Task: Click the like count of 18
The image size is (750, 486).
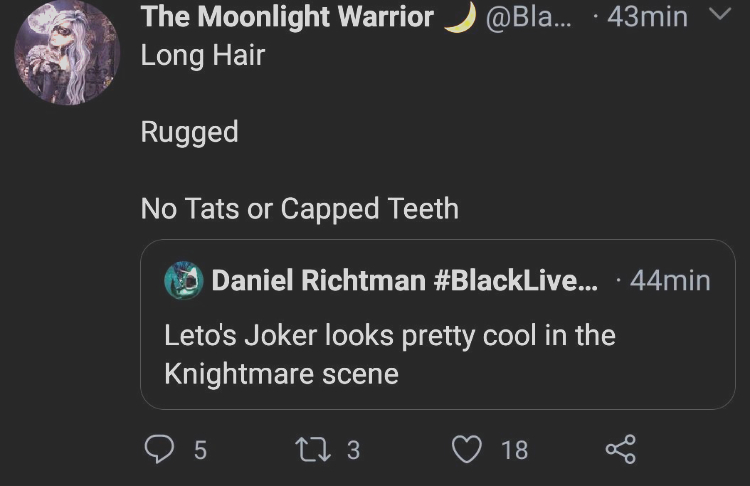Action: tap(514, 450)
